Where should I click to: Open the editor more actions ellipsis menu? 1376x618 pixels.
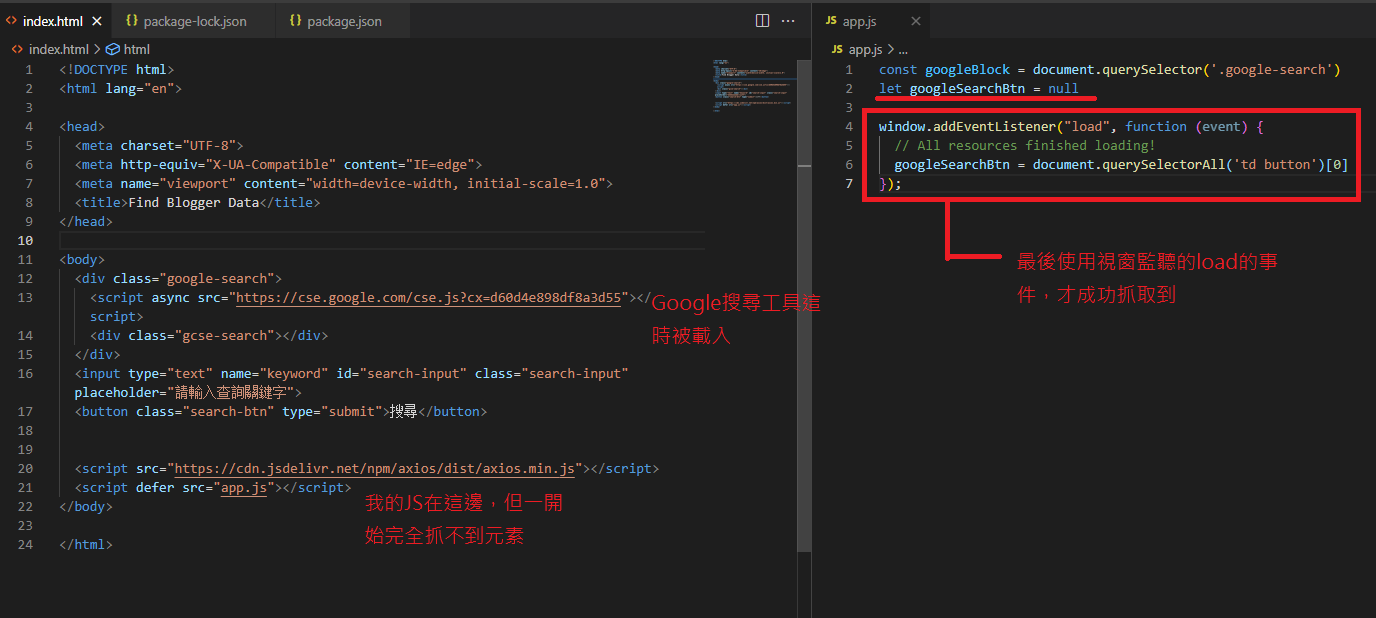(788, 21)
